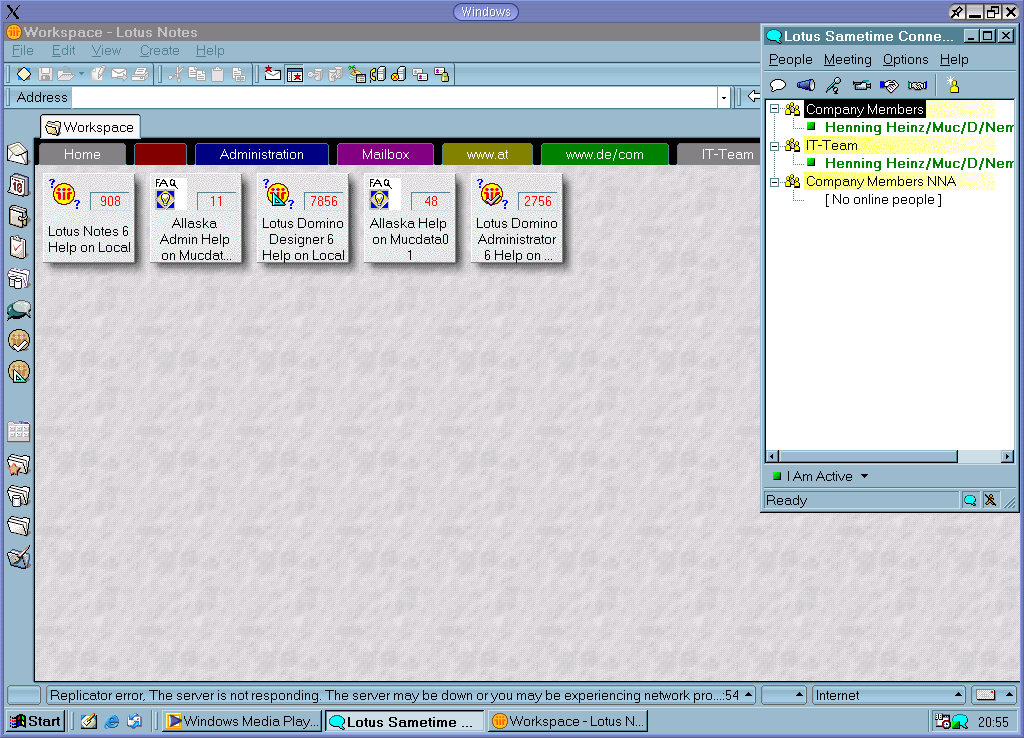Open the File menu in Lotus Notes
The width and height of the screenshot is (1024, 738).
(x=22, y=50)
